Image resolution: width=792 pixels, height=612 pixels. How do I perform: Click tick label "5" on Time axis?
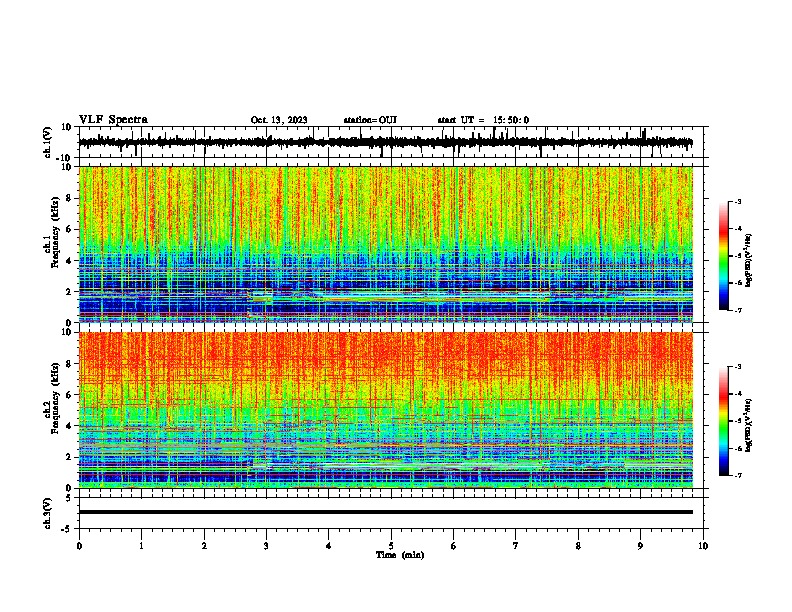click(x=391, y=546)
